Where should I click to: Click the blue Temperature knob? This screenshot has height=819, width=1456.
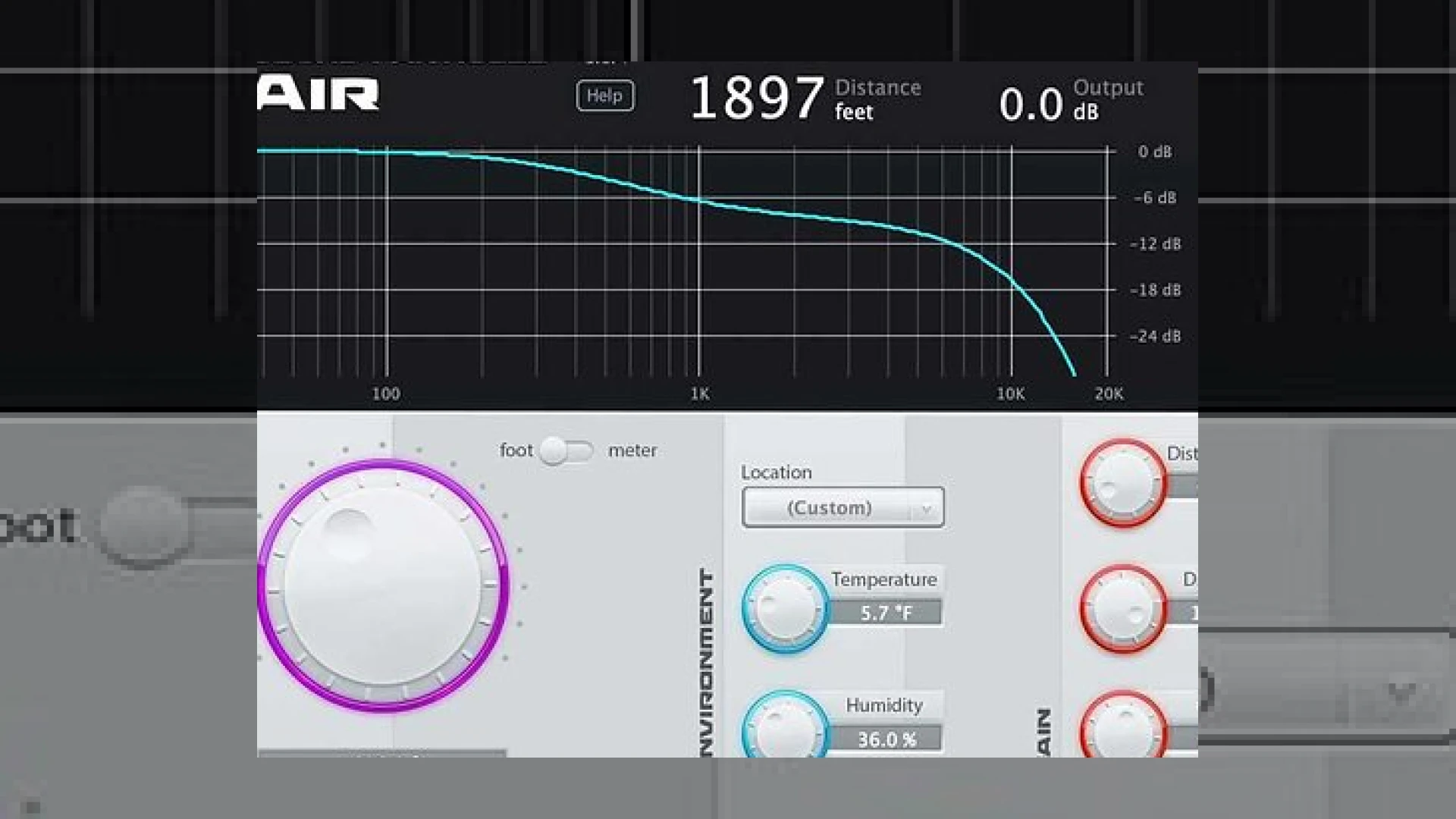coord(785,608)
